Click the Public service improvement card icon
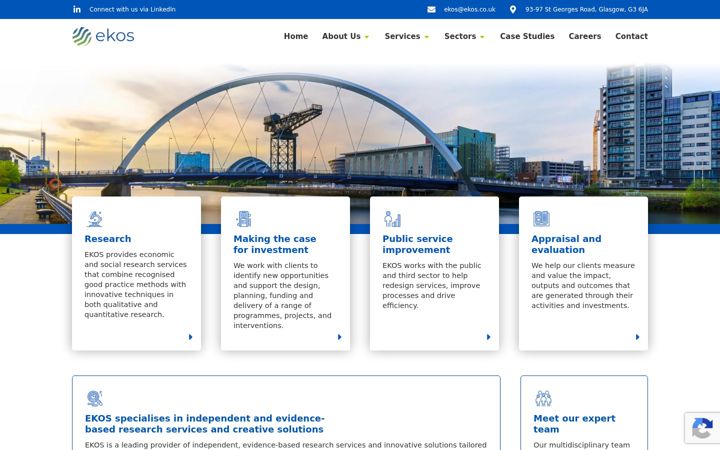The height and width of the screenshot is (450, 720). tap(392, 219)
